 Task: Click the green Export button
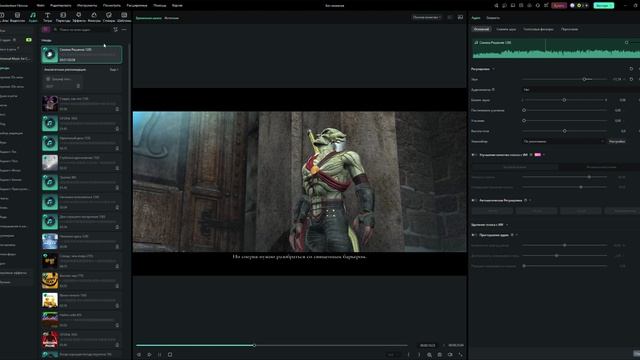[604, 5]
